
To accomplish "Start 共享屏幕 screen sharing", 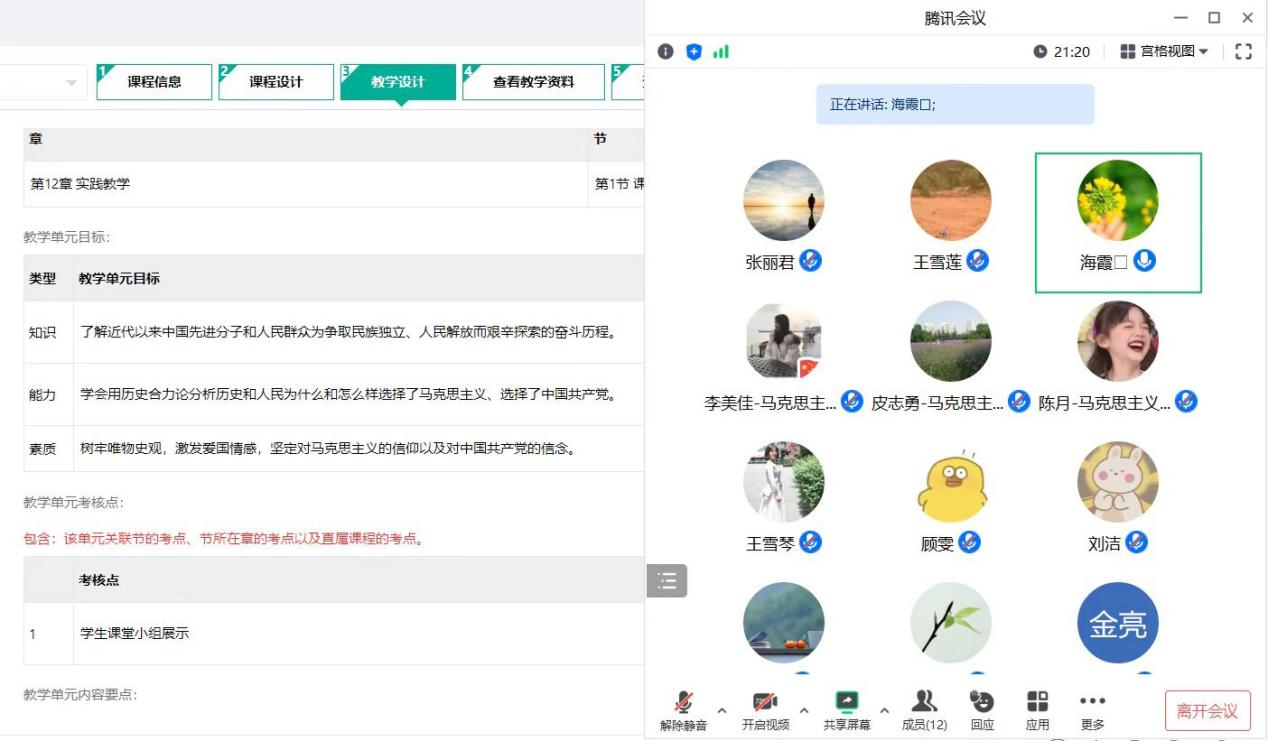I will coord(847,710).
